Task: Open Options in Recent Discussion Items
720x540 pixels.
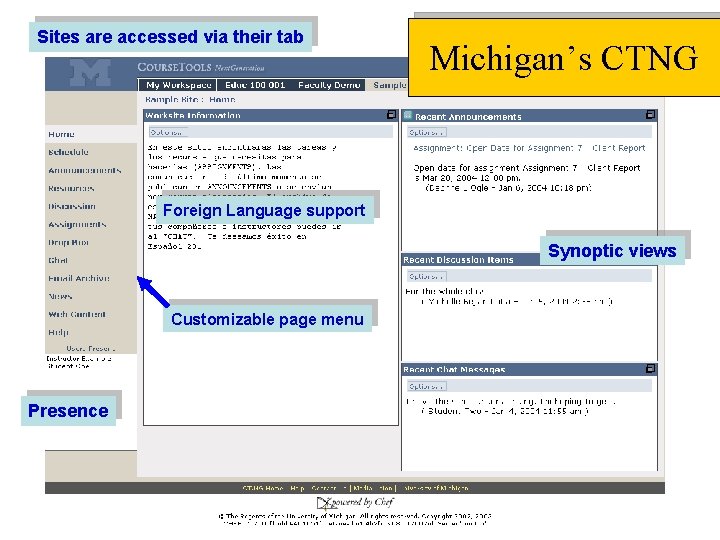Action: coord(427,276)
